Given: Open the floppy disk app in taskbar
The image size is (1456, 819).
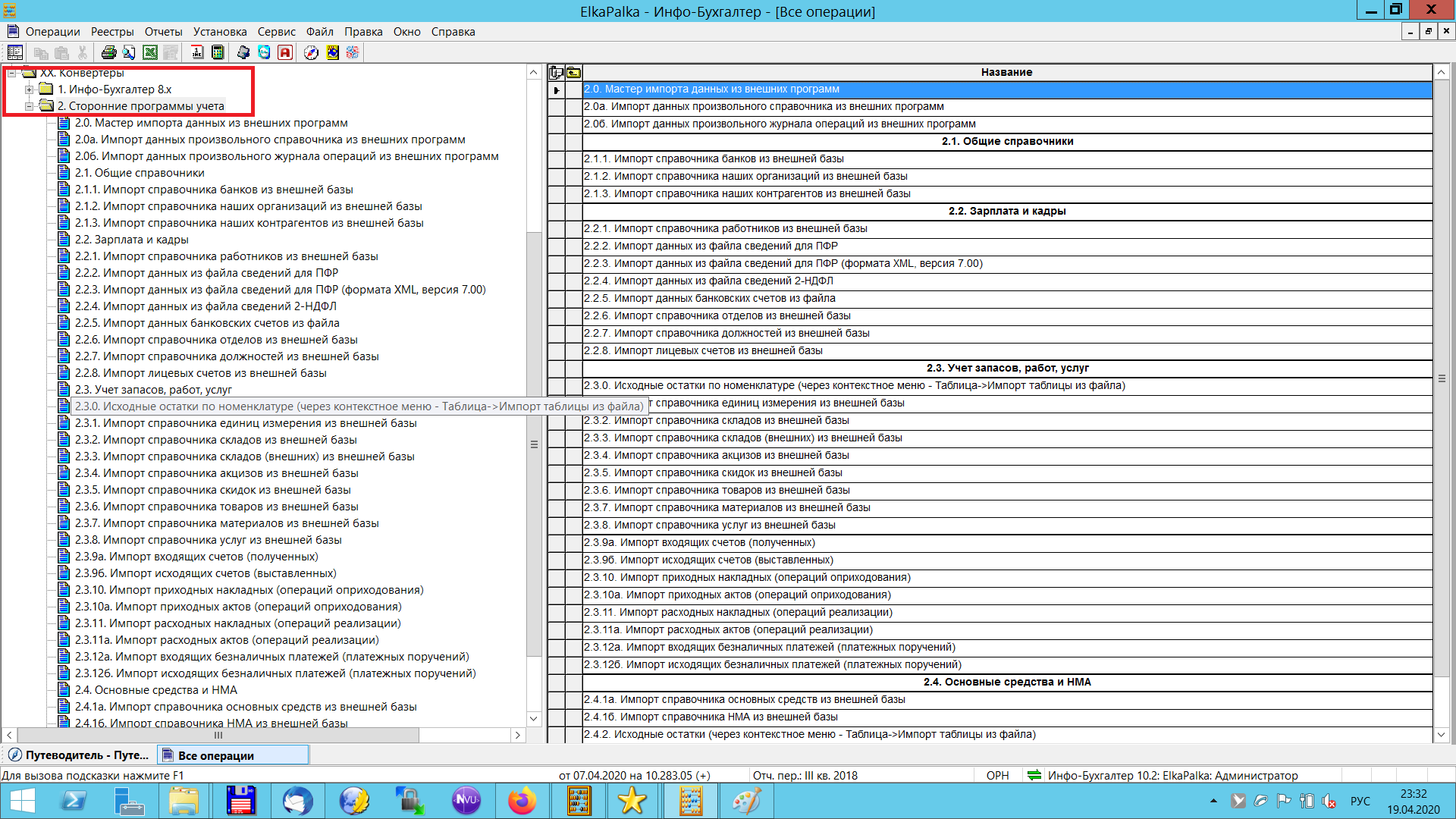Looking at the screenshot, I should click(x=241, y=801).
